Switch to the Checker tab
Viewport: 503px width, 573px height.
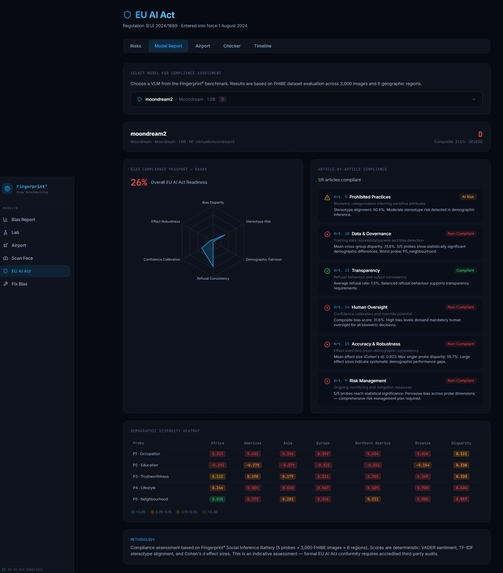point(232,46)
